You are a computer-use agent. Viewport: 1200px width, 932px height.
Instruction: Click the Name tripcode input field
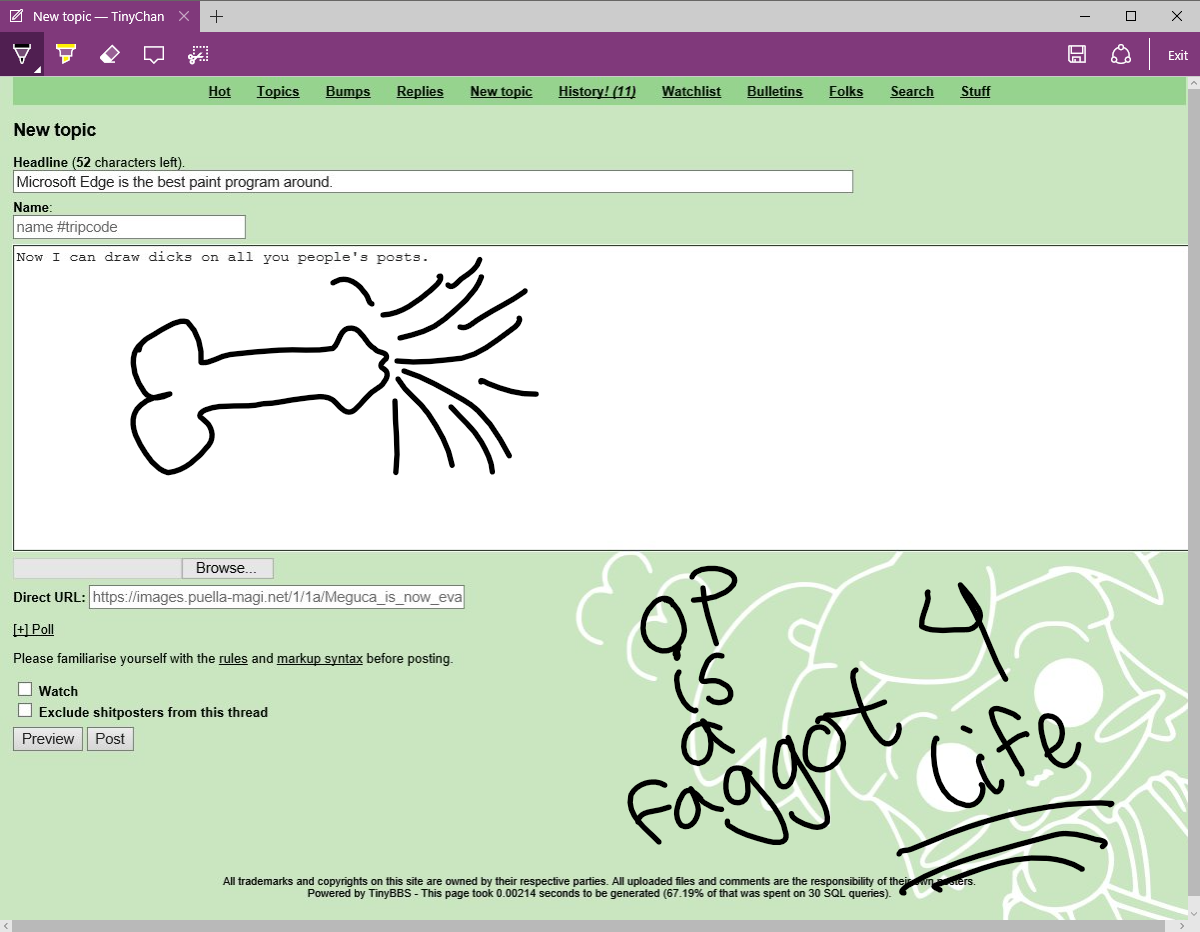129,227
